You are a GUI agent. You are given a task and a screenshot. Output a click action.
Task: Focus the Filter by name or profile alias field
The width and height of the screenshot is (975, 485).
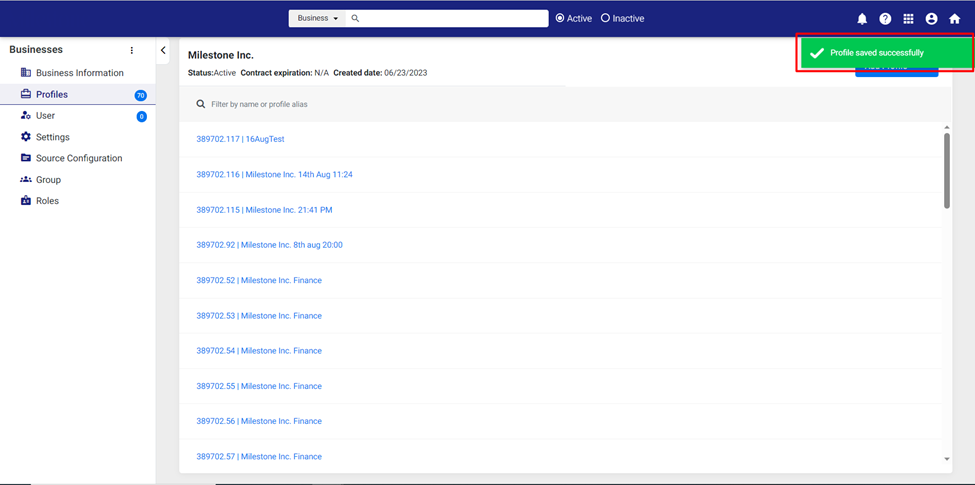(565, 104)
